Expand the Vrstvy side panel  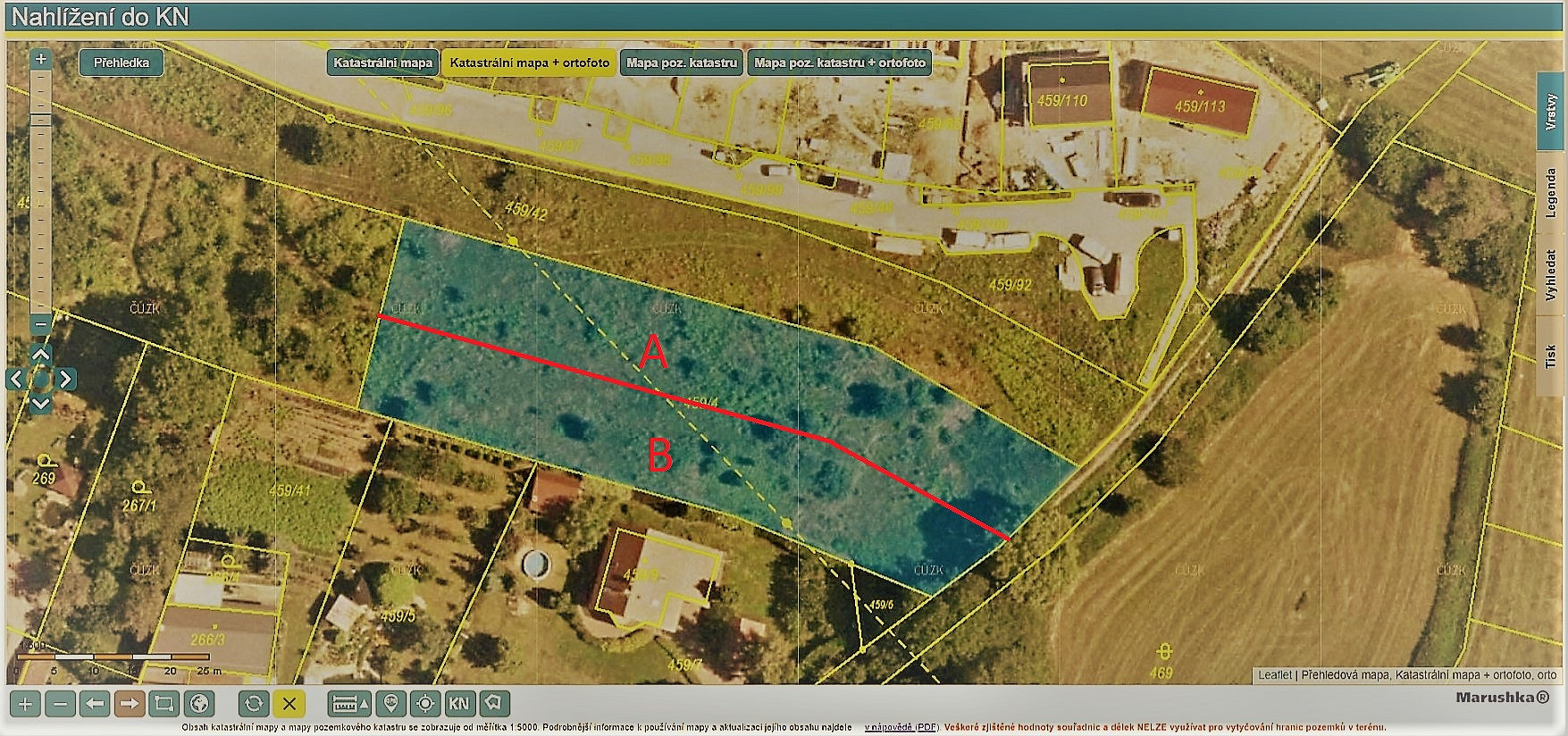point(1551,112)
